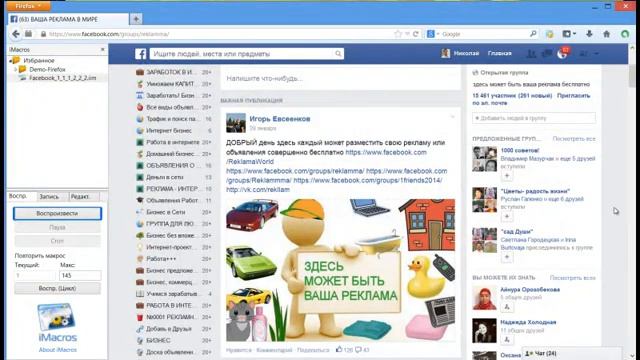Image resolution: width=640 pixels, height=360 pixels.
Task: Open the friend requests icon
Action: [x=531, y=53]
